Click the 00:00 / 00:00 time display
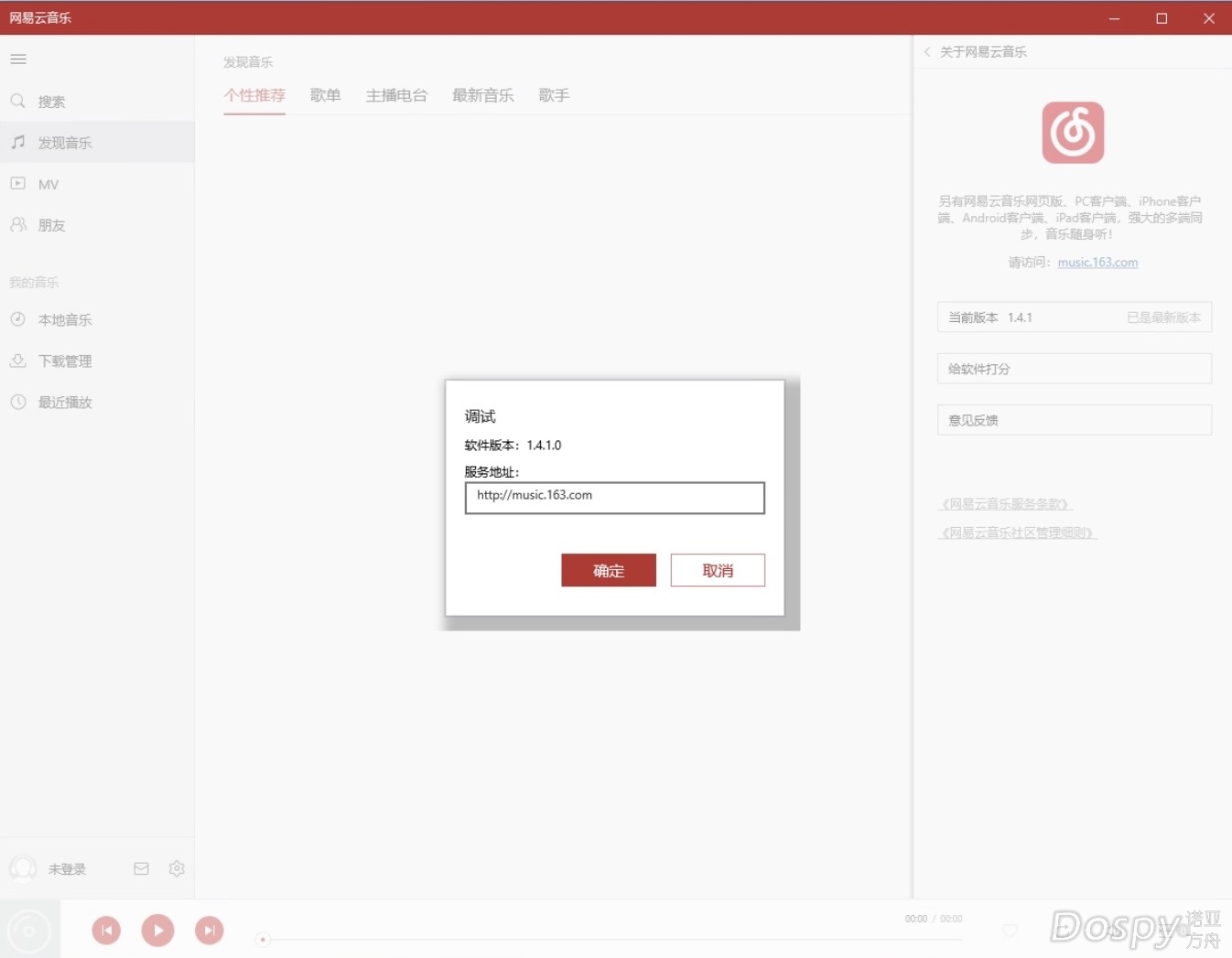Viewport: 1232px width, 958px height. 934,919
